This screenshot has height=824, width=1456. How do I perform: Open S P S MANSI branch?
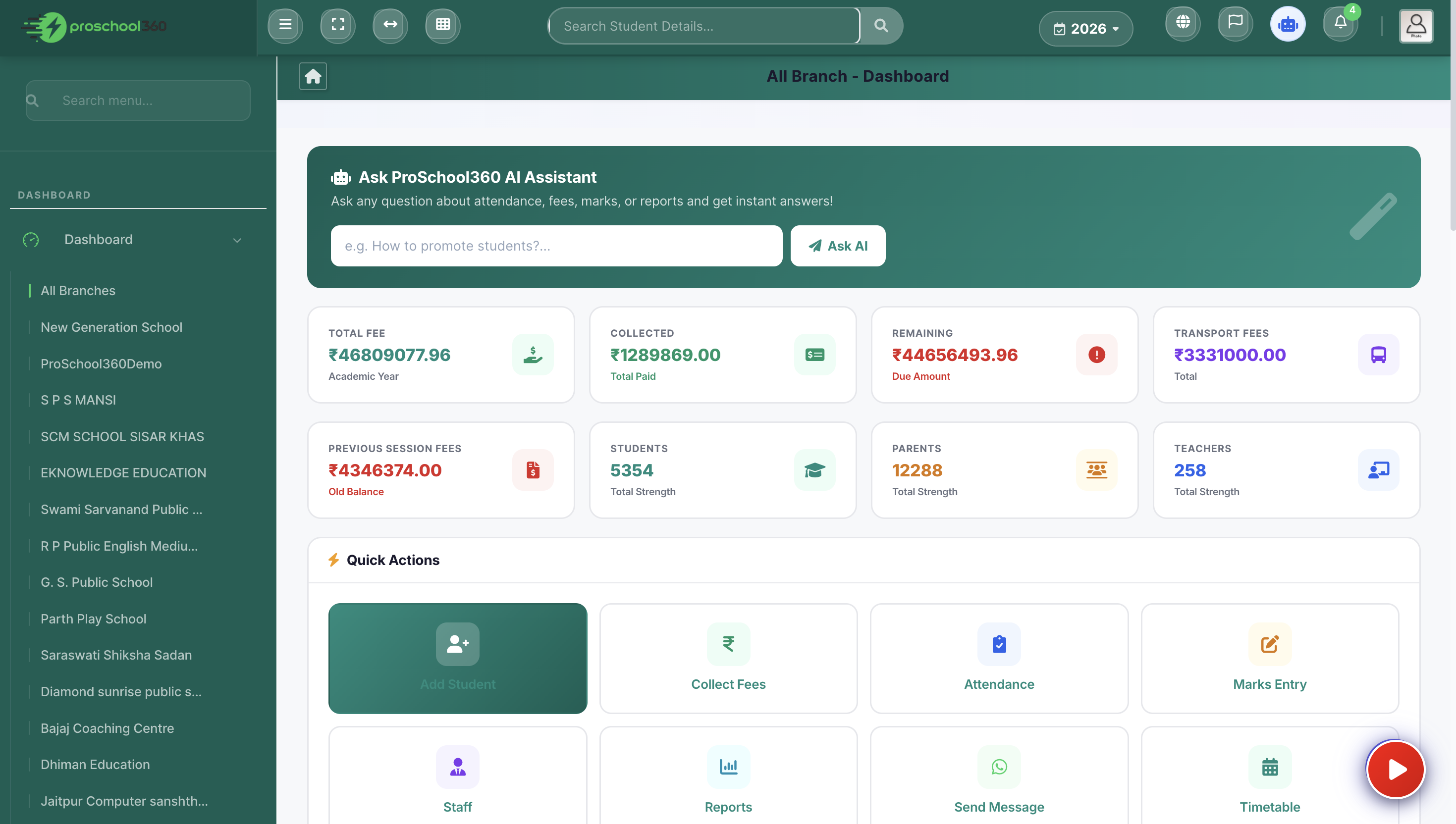click(x=78, y=400)
